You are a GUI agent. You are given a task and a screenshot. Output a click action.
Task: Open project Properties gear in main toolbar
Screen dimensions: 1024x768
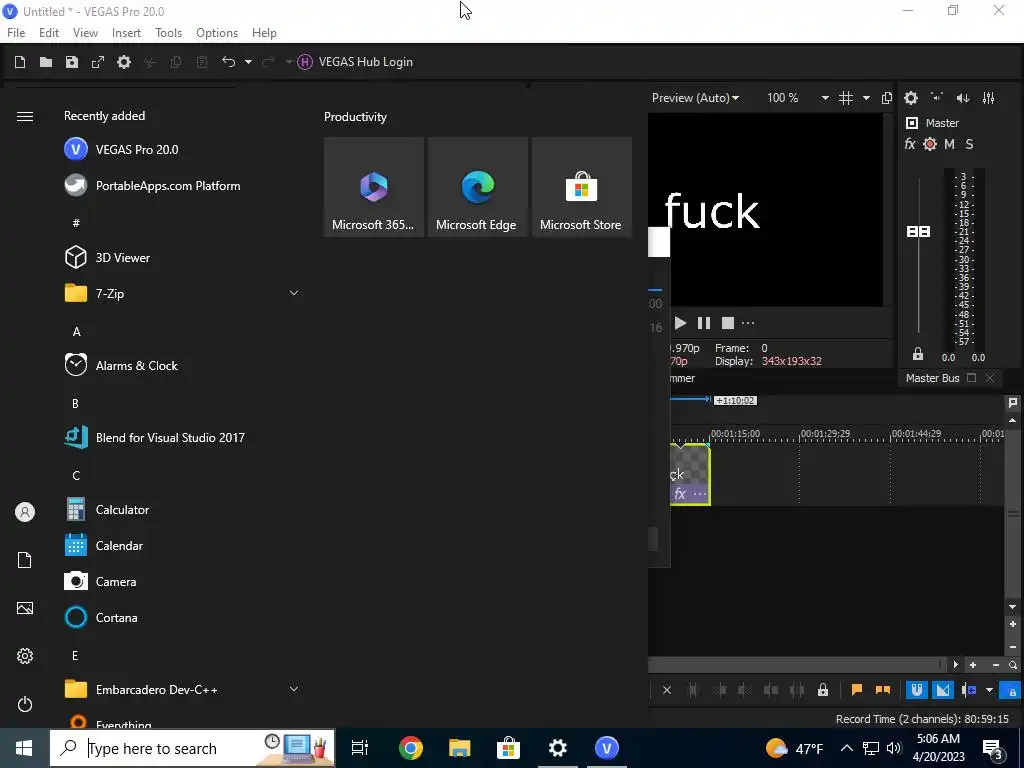pyautogui.click(x=124, y=62)
